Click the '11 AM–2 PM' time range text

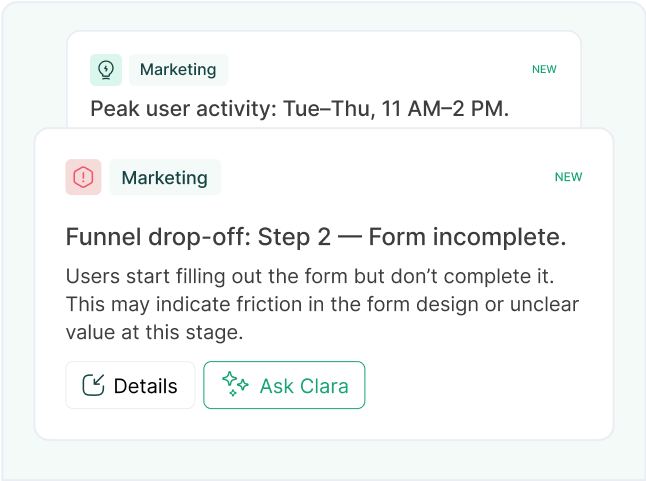tap(445, 109)
